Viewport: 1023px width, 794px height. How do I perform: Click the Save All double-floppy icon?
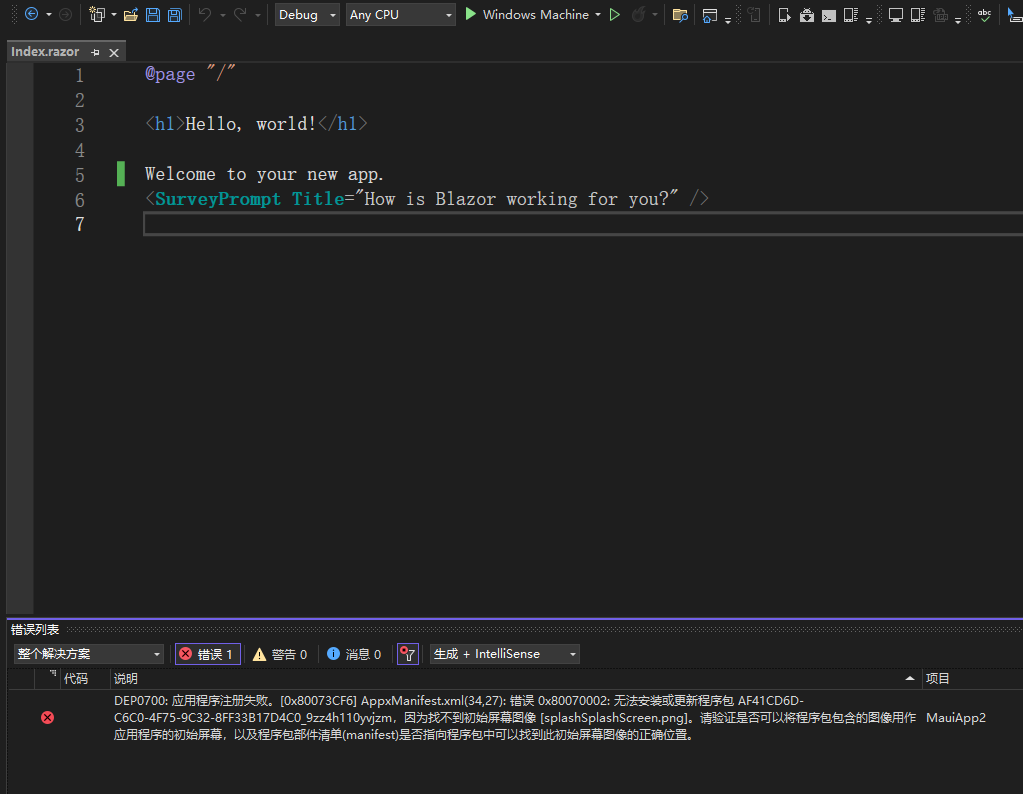click(175, 14)
